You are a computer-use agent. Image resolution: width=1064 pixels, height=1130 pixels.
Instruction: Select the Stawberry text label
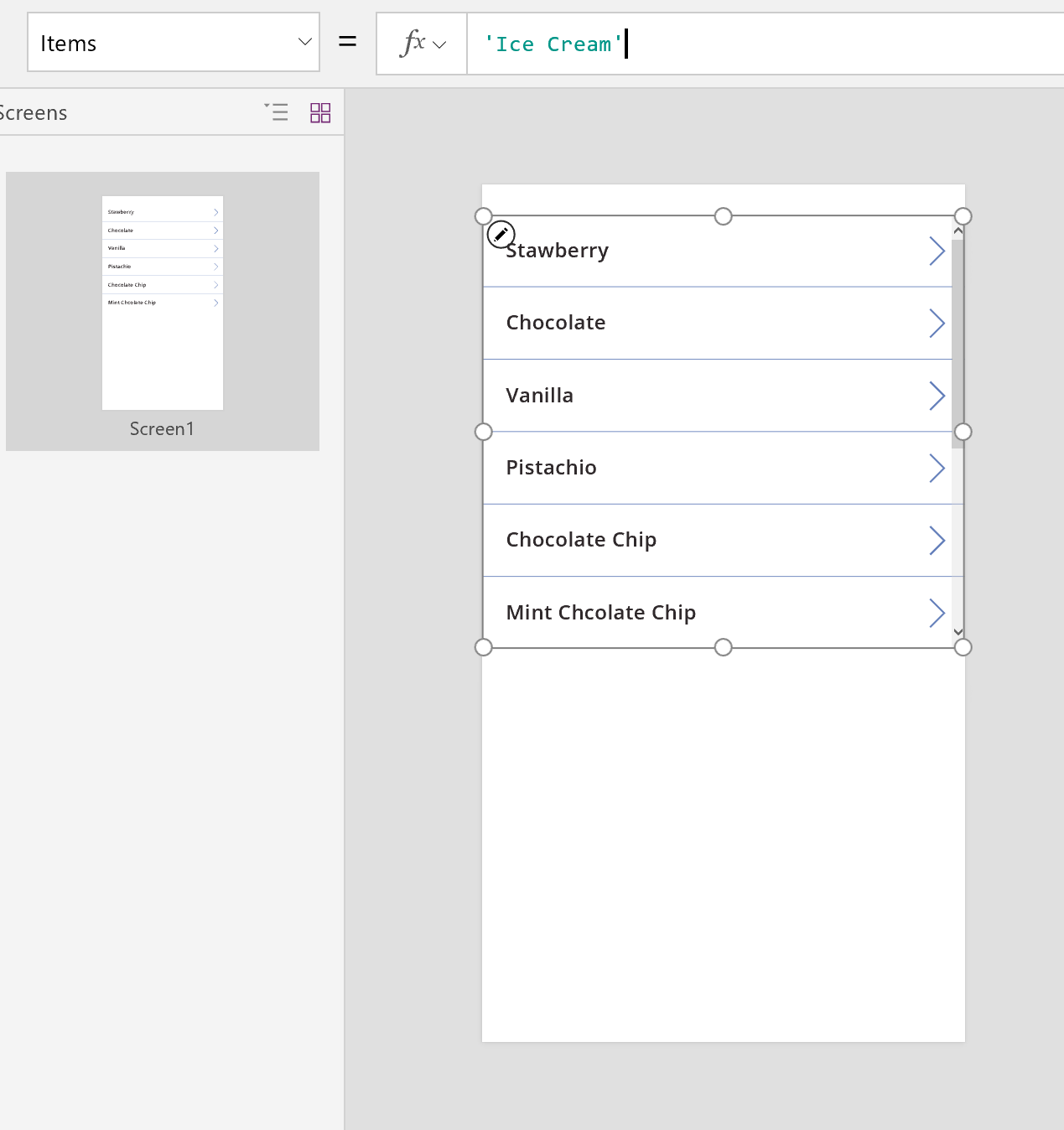[x=558, y=251]
